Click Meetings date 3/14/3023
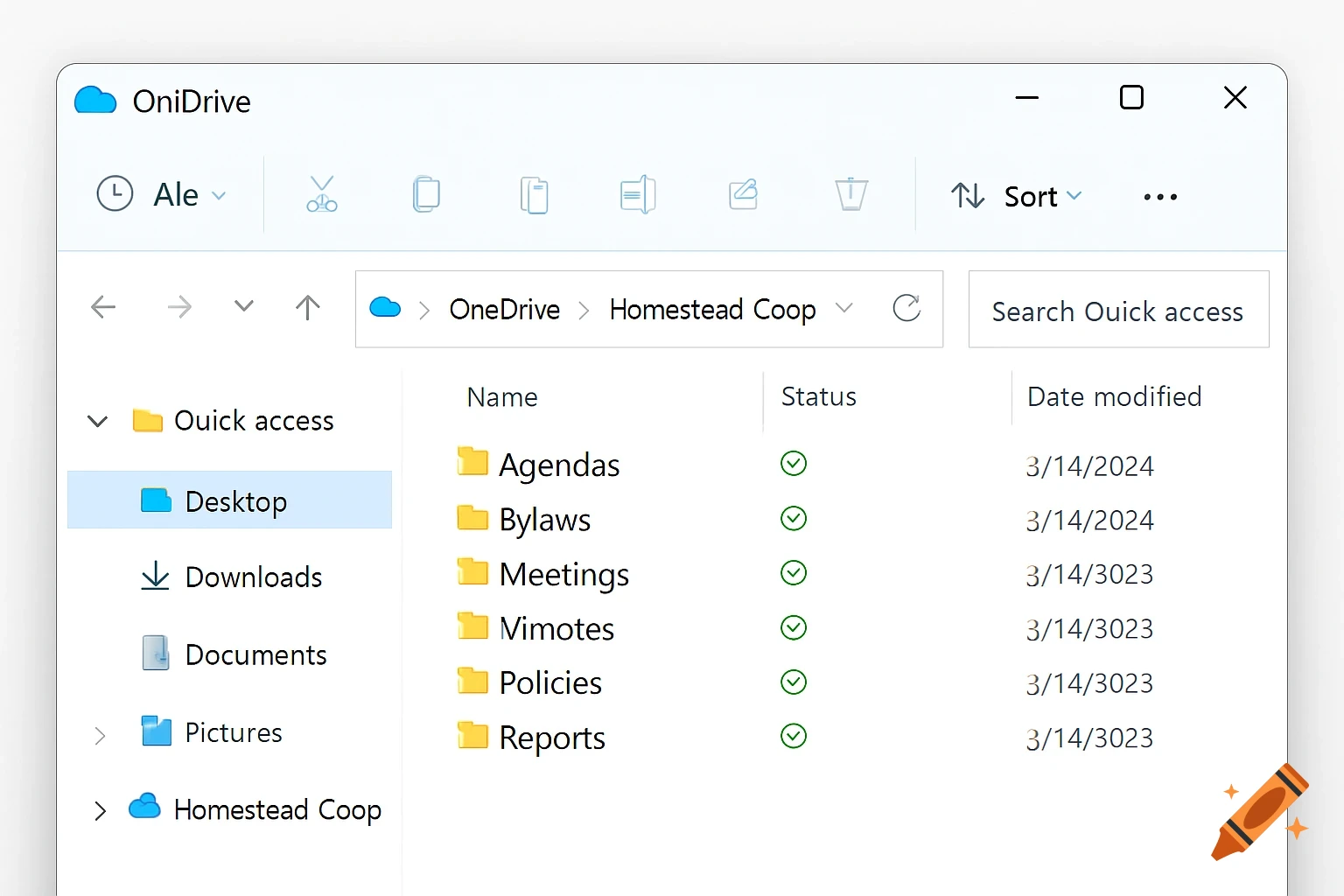 (x=1089, y=575)
